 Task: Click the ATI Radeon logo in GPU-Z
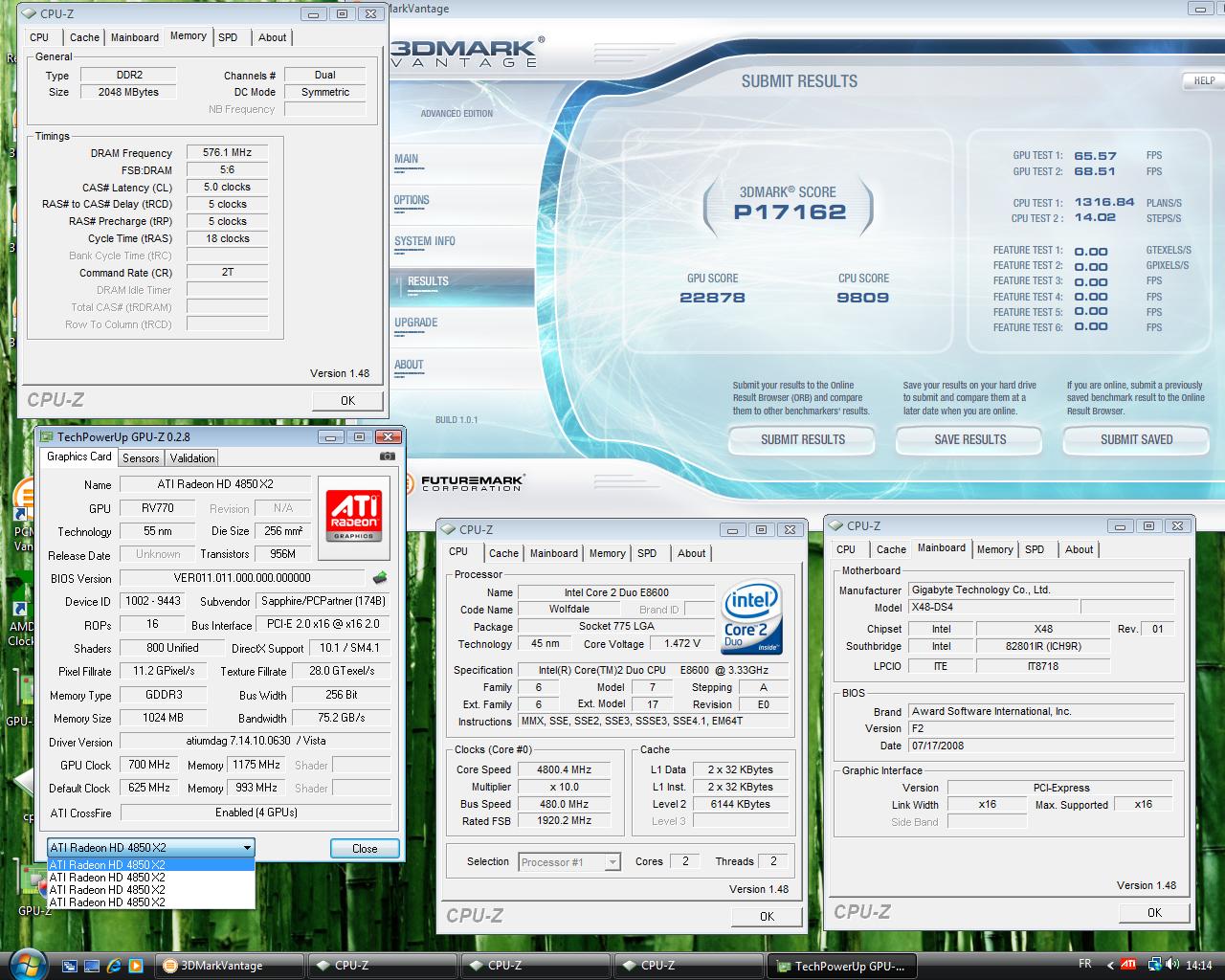[x=353, y=516]
